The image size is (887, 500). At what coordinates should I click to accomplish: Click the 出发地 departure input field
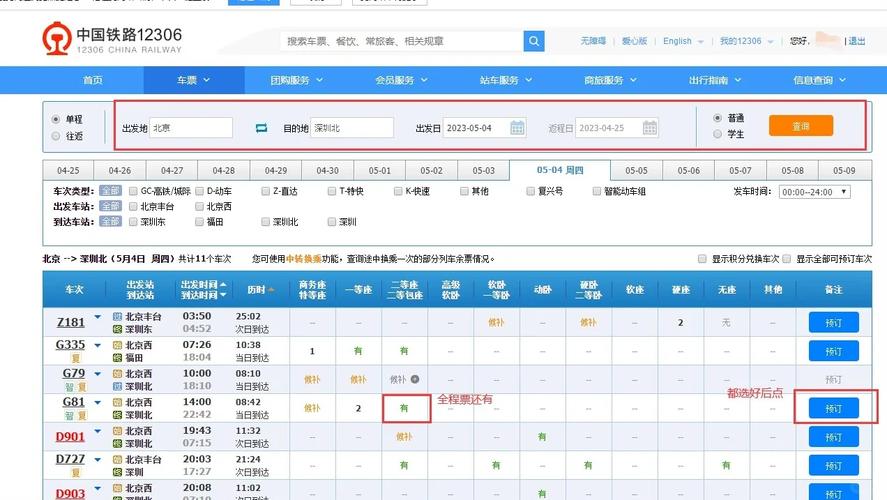click(191, 128)
